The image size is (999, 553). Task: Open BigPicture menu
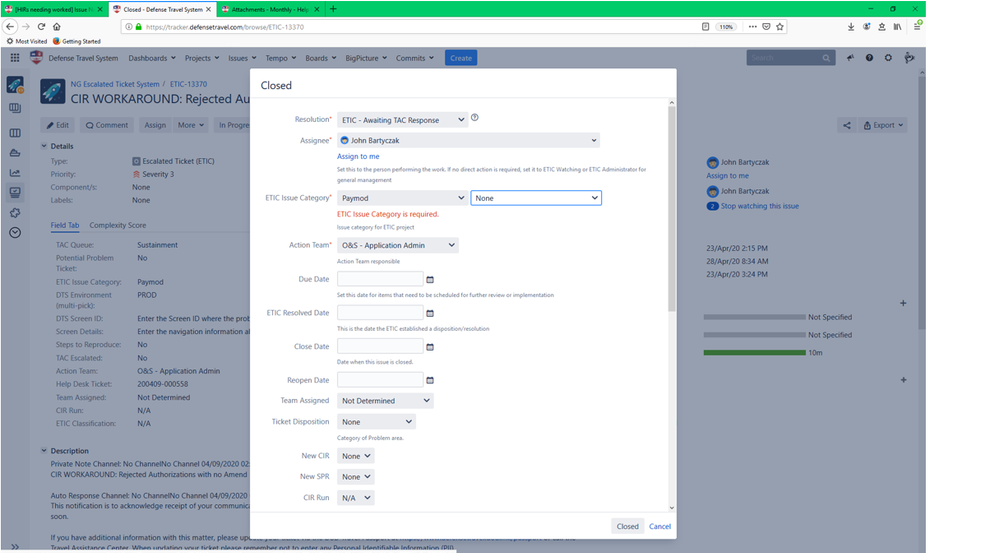(366, 58)
